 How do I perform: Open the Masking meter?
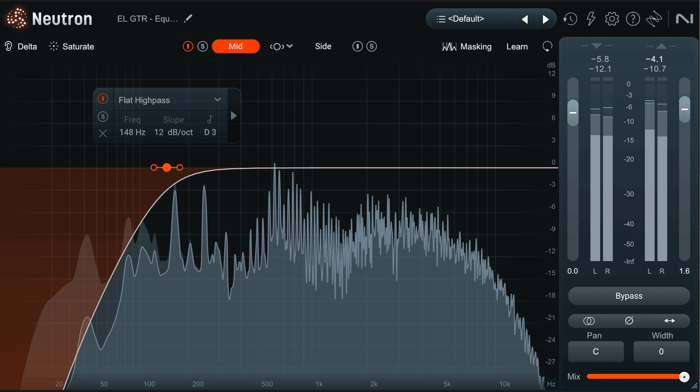467,46
